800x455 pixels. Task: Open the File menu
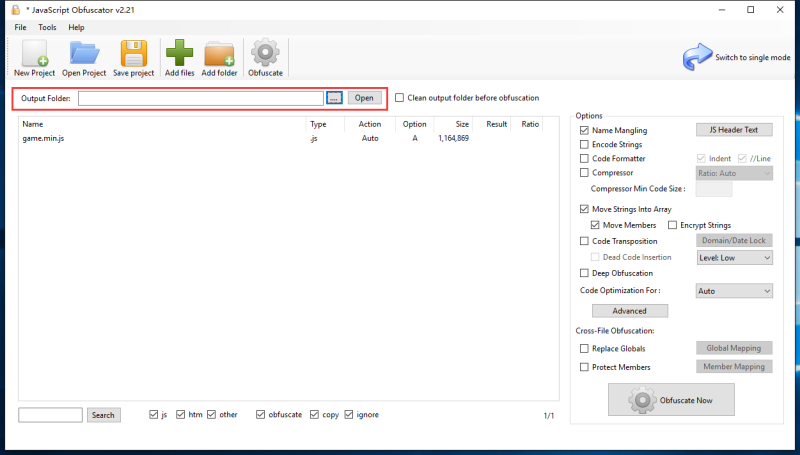tap(20, 27)
